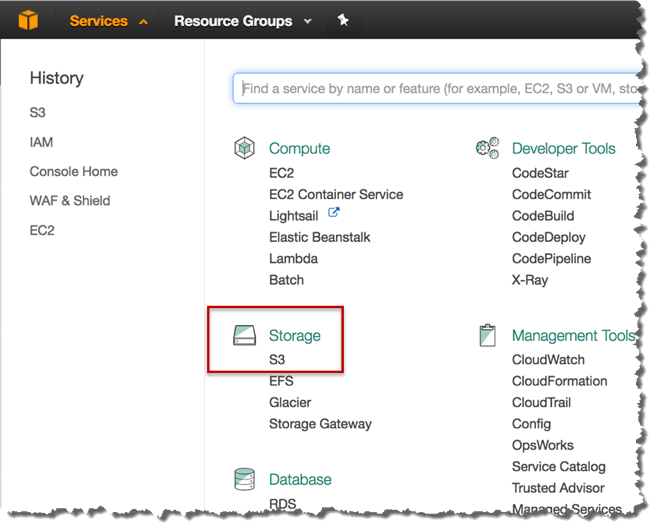
Task: Click the Database category heading
Action: 300,479
